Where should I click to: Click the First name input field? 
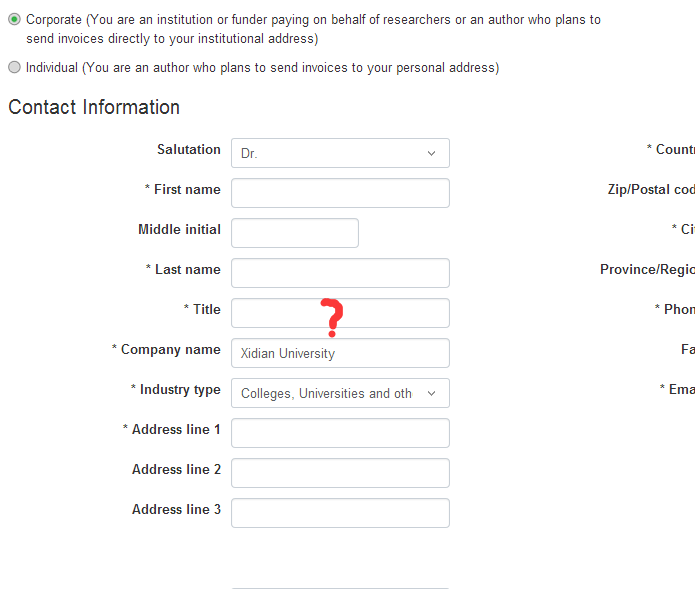pos(340,193)
